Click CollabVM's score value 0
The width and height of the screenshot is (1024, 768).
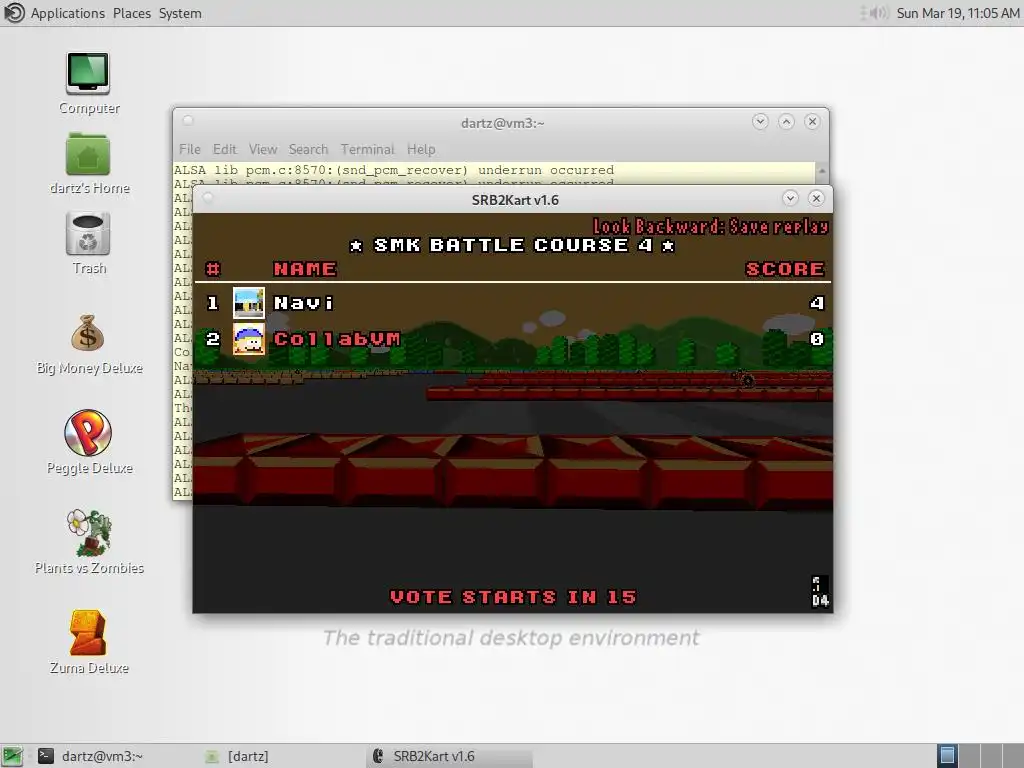[x=817, y=339]
